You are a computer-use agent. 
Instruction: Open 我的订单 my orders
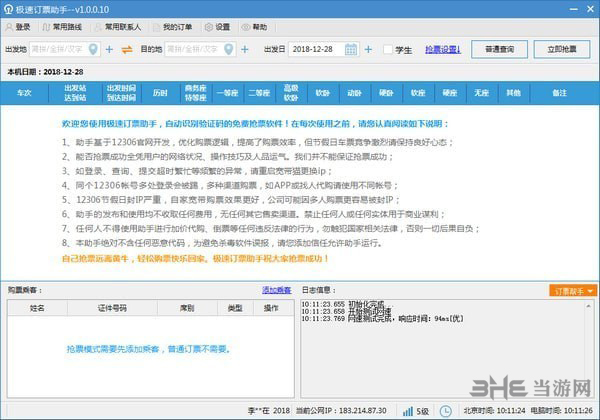pos(173,27)
